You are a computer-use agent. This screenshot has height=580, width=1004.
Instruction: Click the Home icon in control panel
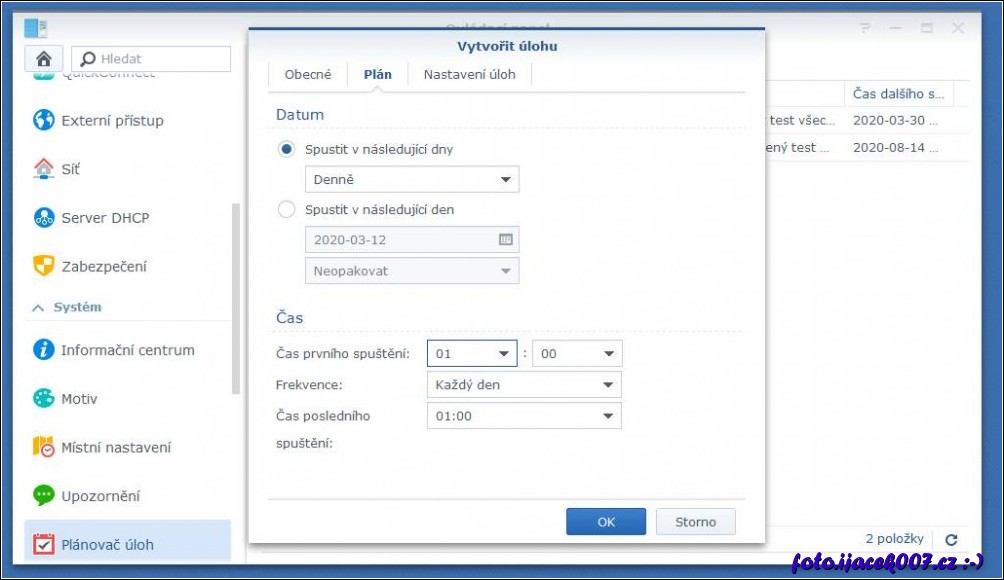(44, 59)
